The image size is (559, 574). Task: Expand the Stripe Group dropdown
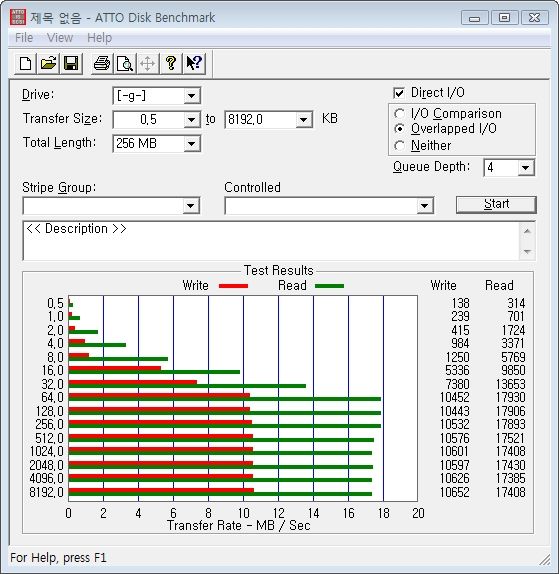pos(191,206)
